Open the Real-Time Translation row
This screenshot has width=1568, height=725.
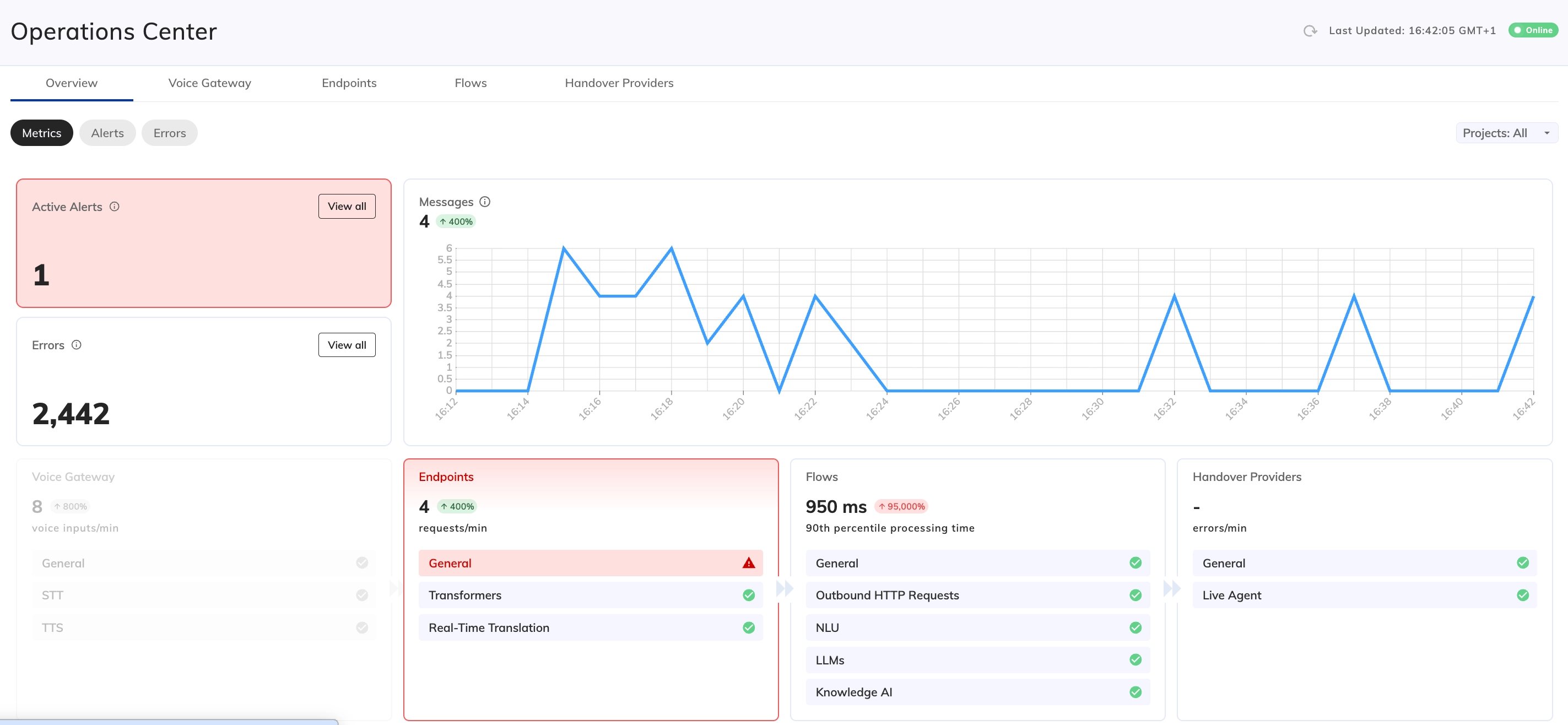pyautogui.click(x=591, y=627)
